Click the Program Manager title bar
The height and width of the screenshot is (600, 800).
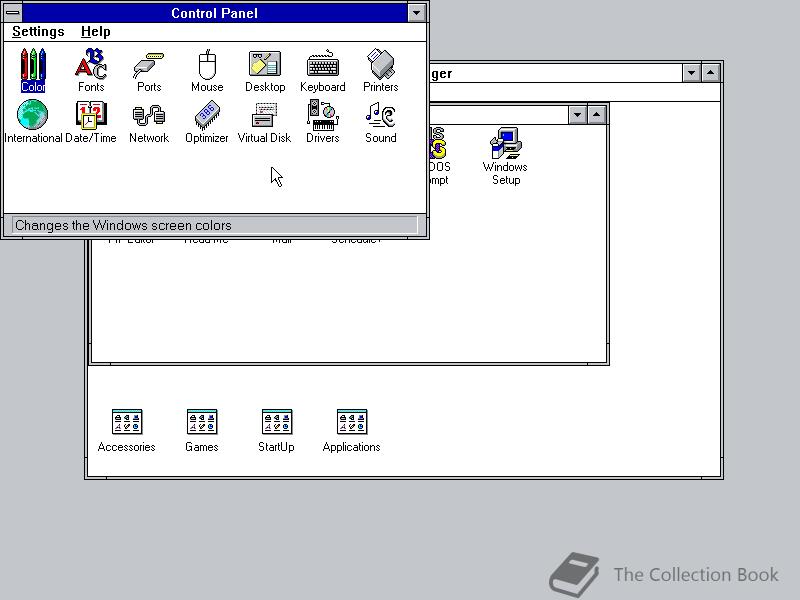coord(555,73)
